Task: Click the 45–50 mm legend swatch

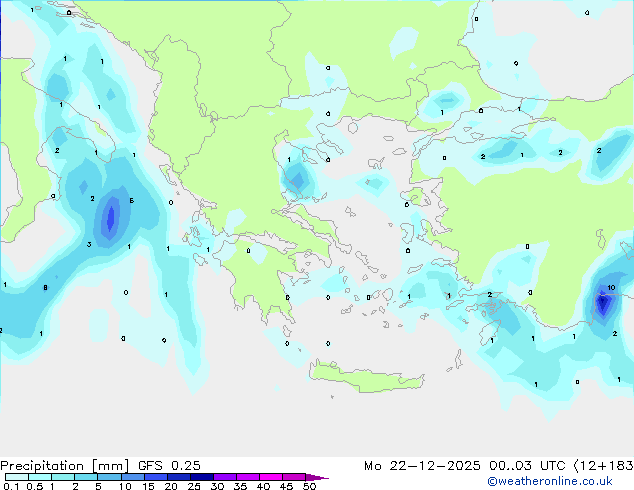Action: [294, 477]
